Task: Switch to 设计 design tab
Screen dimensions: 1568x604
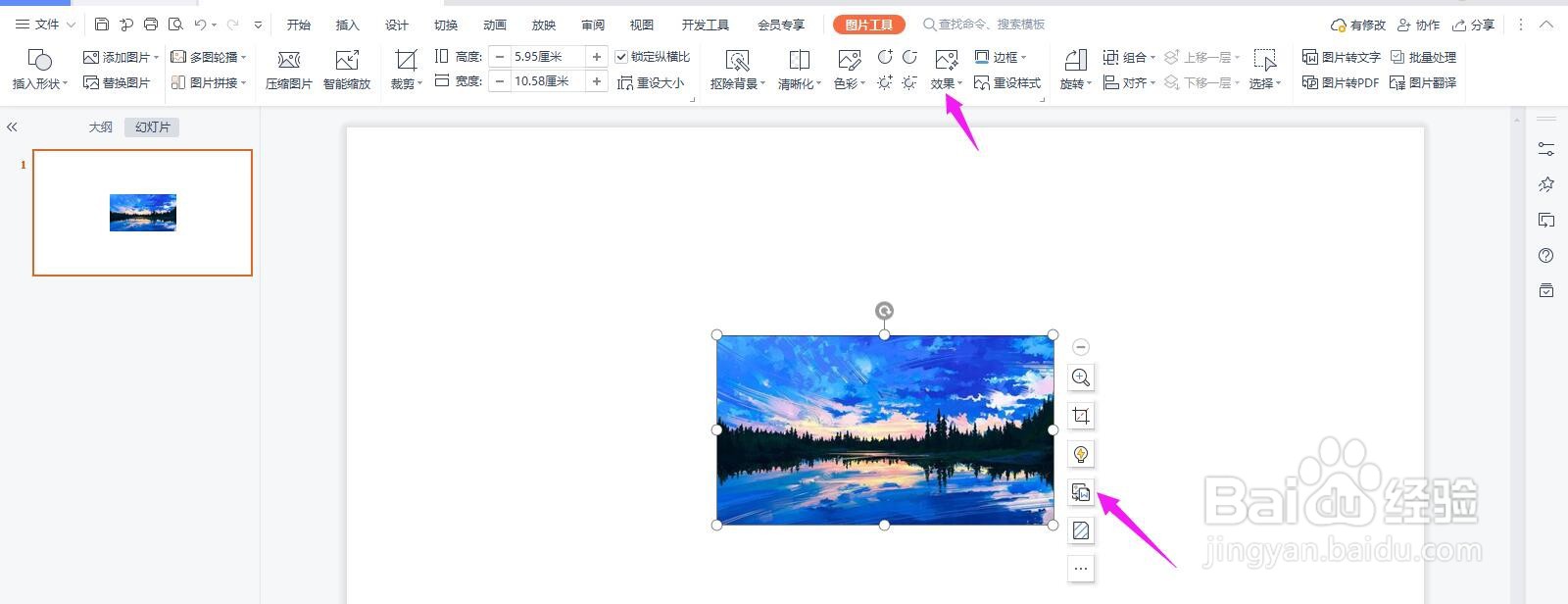Action: pyautogui.click(x=397, y=25)
